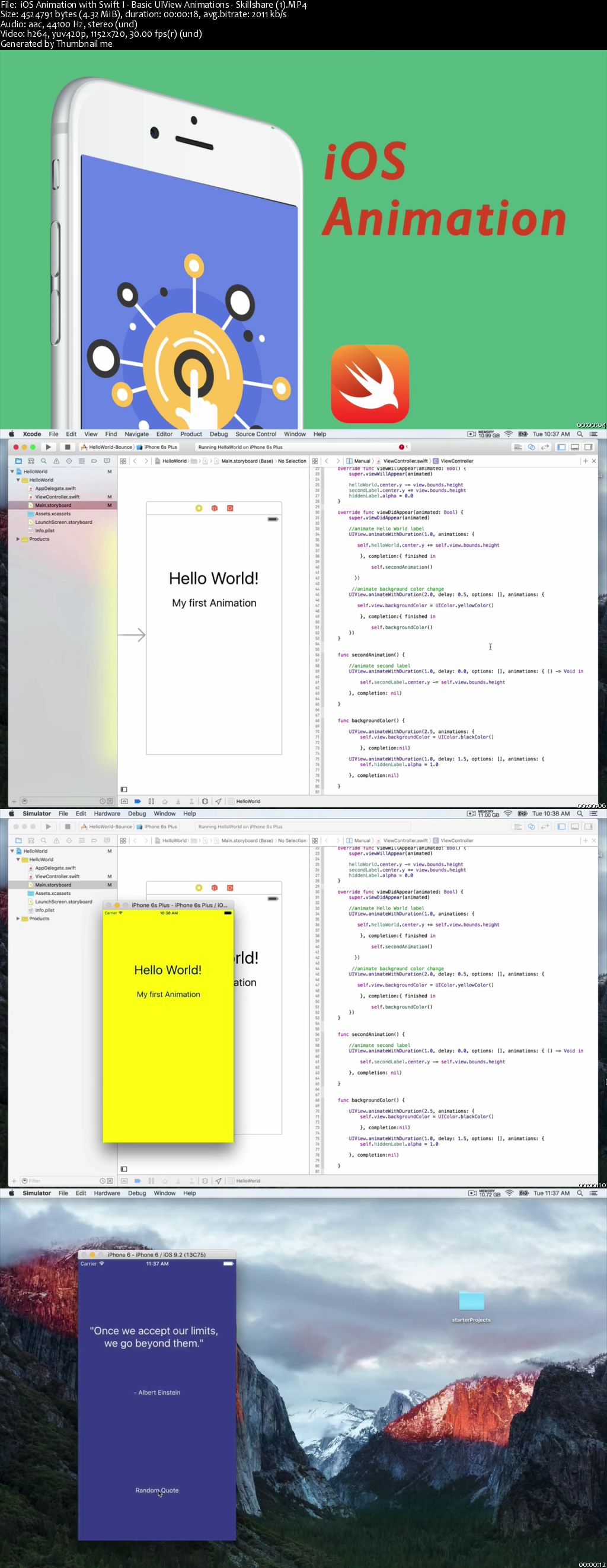The height and width of the screenshot is (1568, 607).
Task: Hide debug area toggle in 10:37 AM debug bar
Action: point(124,801)
